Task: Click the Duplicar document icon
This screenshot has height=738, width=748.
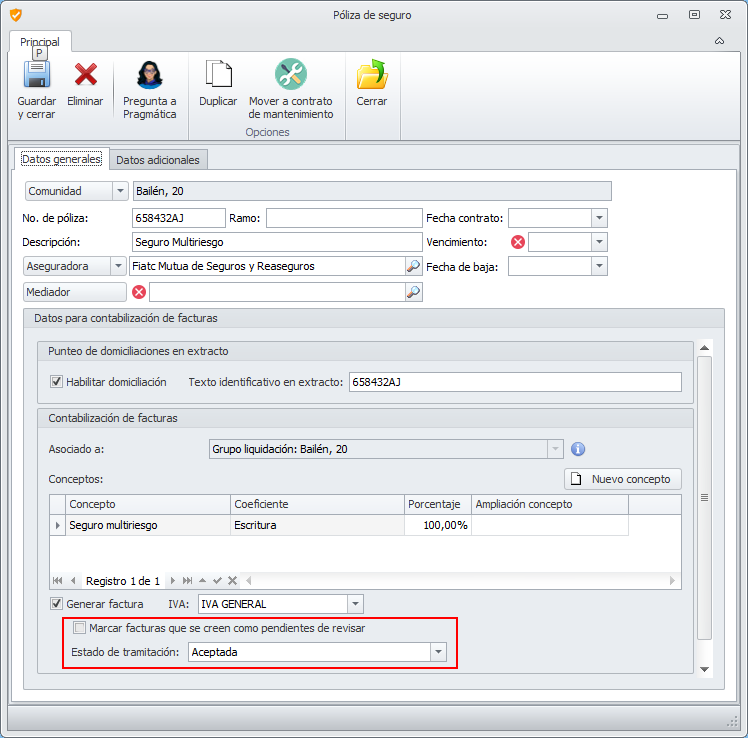Action: pyautogui.click(x=218, y=74)
